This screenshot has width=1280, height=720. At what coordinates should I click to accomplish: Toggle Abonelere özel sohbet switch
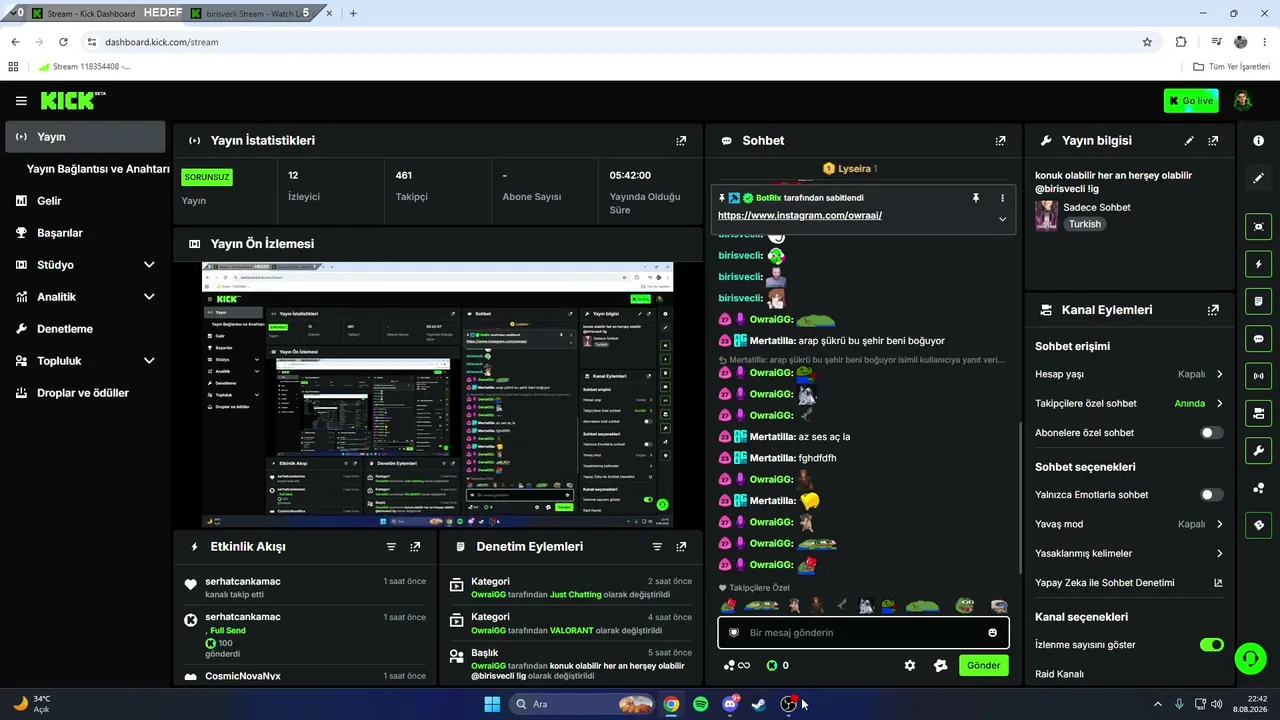1211,433
